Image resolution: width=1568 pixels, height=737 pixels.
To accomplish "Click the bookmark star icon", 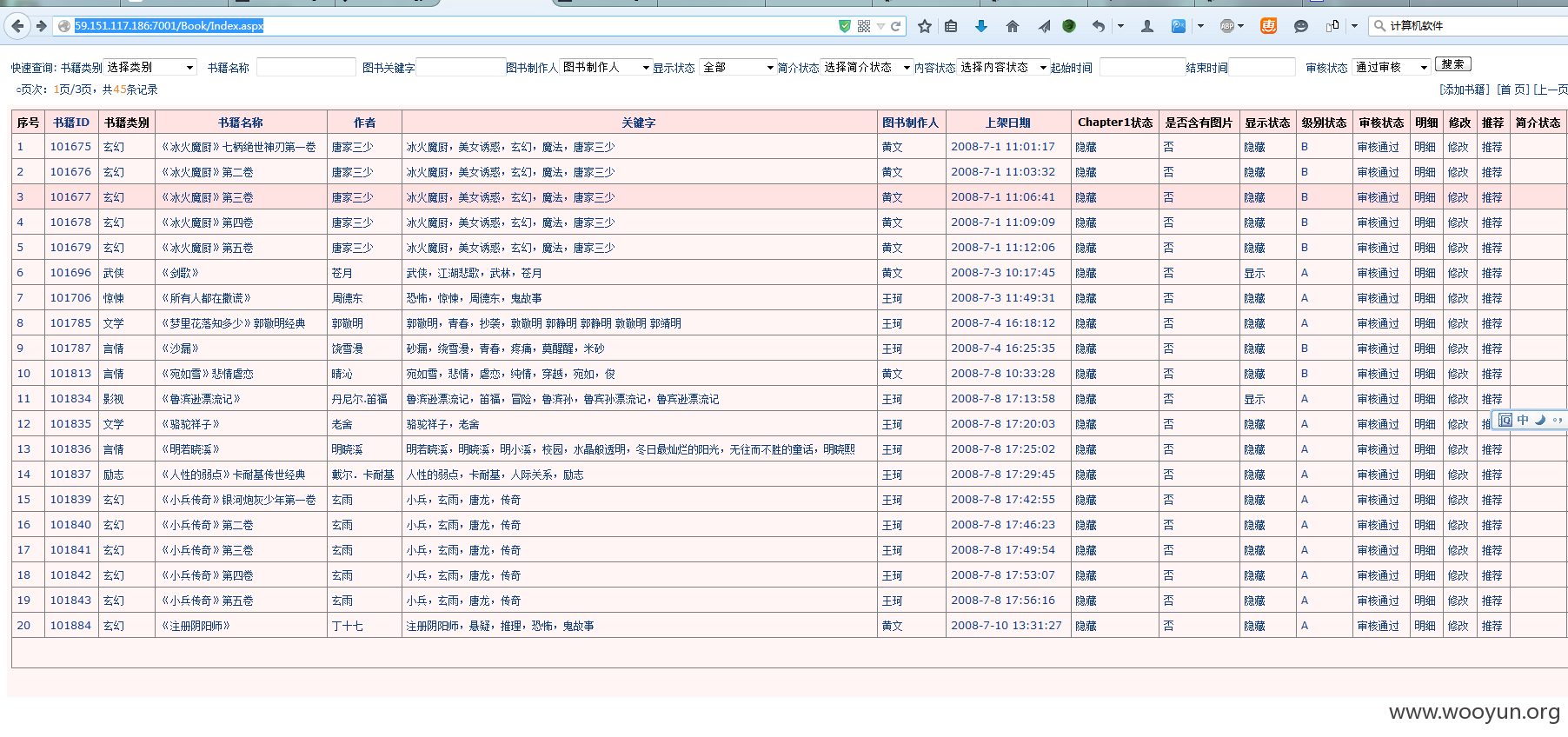I will click(x=925, y=26).
